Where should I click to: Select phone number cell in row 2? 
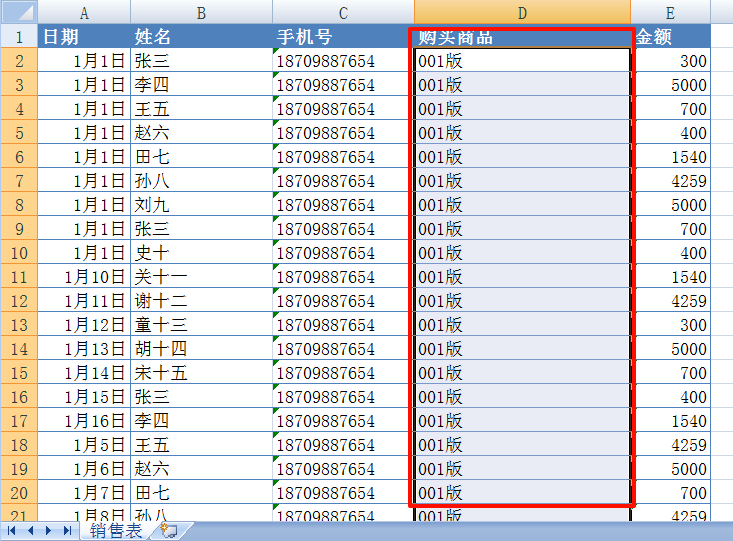click(x=343, y=60)
